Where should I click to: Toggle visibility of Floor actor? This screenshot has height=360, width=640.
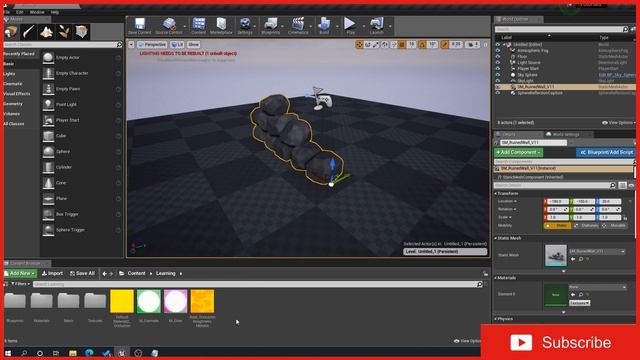[x=498, y=57]
